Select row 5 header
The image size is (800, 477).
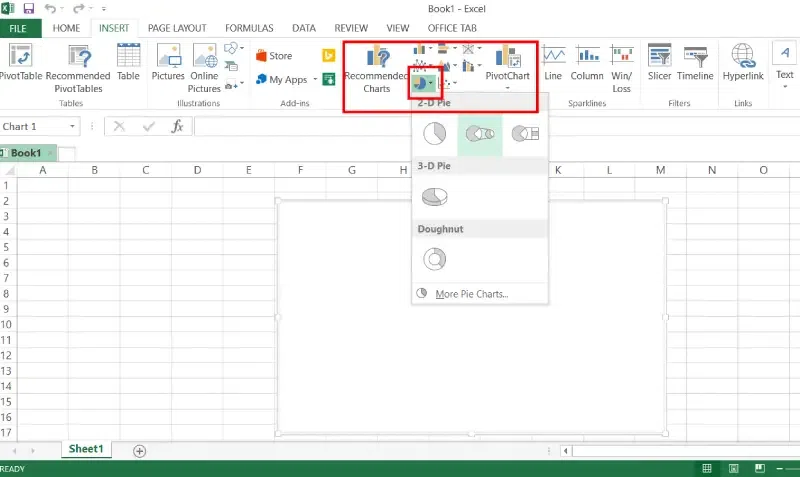click(6, 247)
